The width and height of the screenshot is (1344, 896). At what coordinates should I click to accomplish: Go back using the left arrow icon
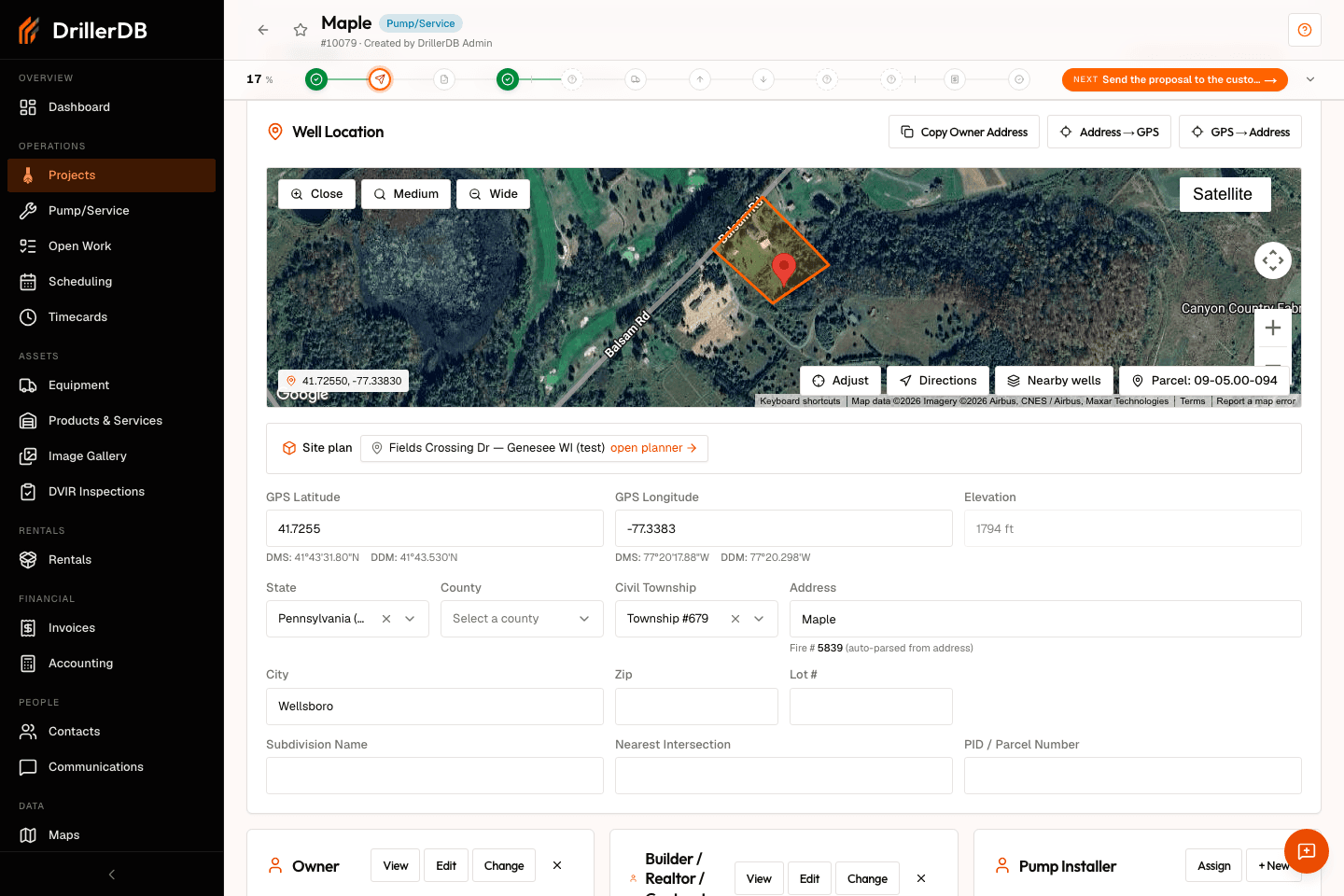coord(263,30)
